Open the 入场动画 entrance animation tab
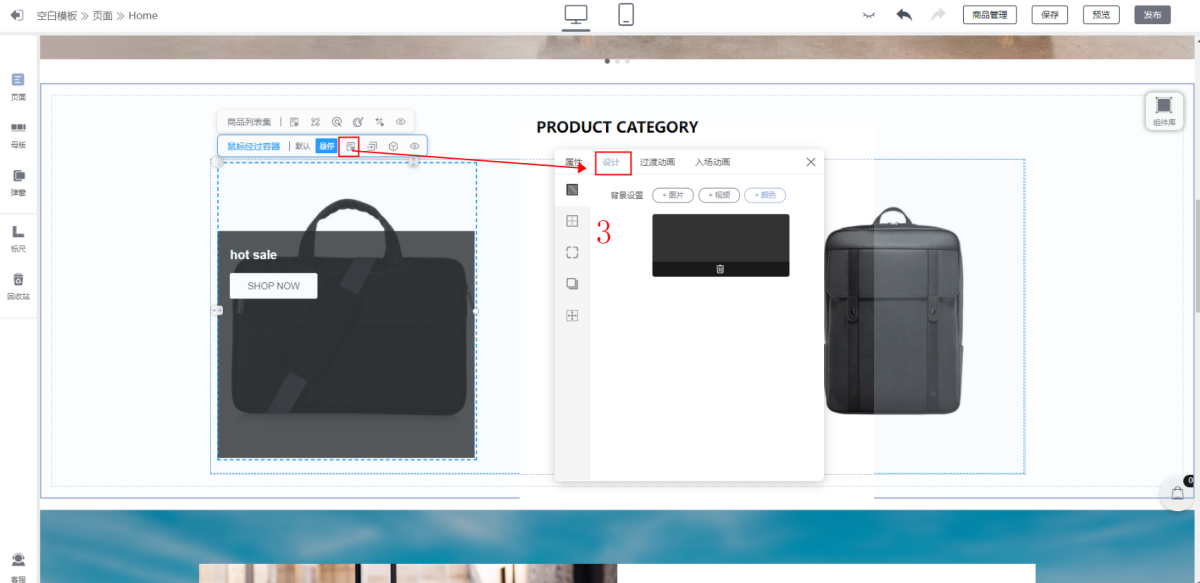This screenshot has height=583, width=1200. [712, 162]
